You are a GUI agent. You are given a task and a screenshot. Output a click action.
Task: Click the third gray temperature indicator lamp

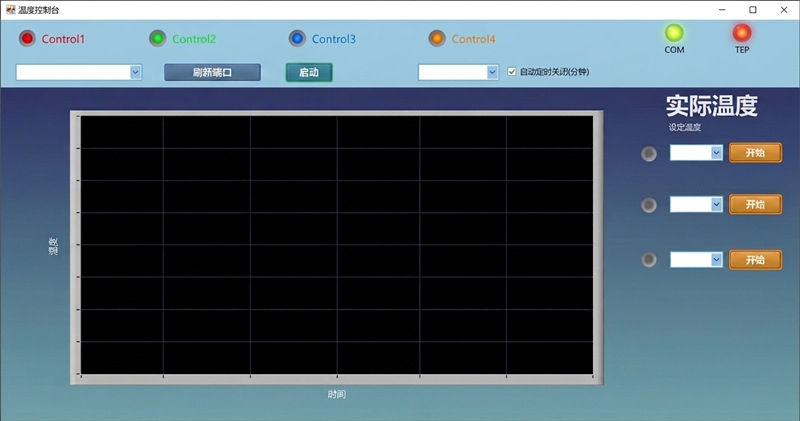click(649, 260)
